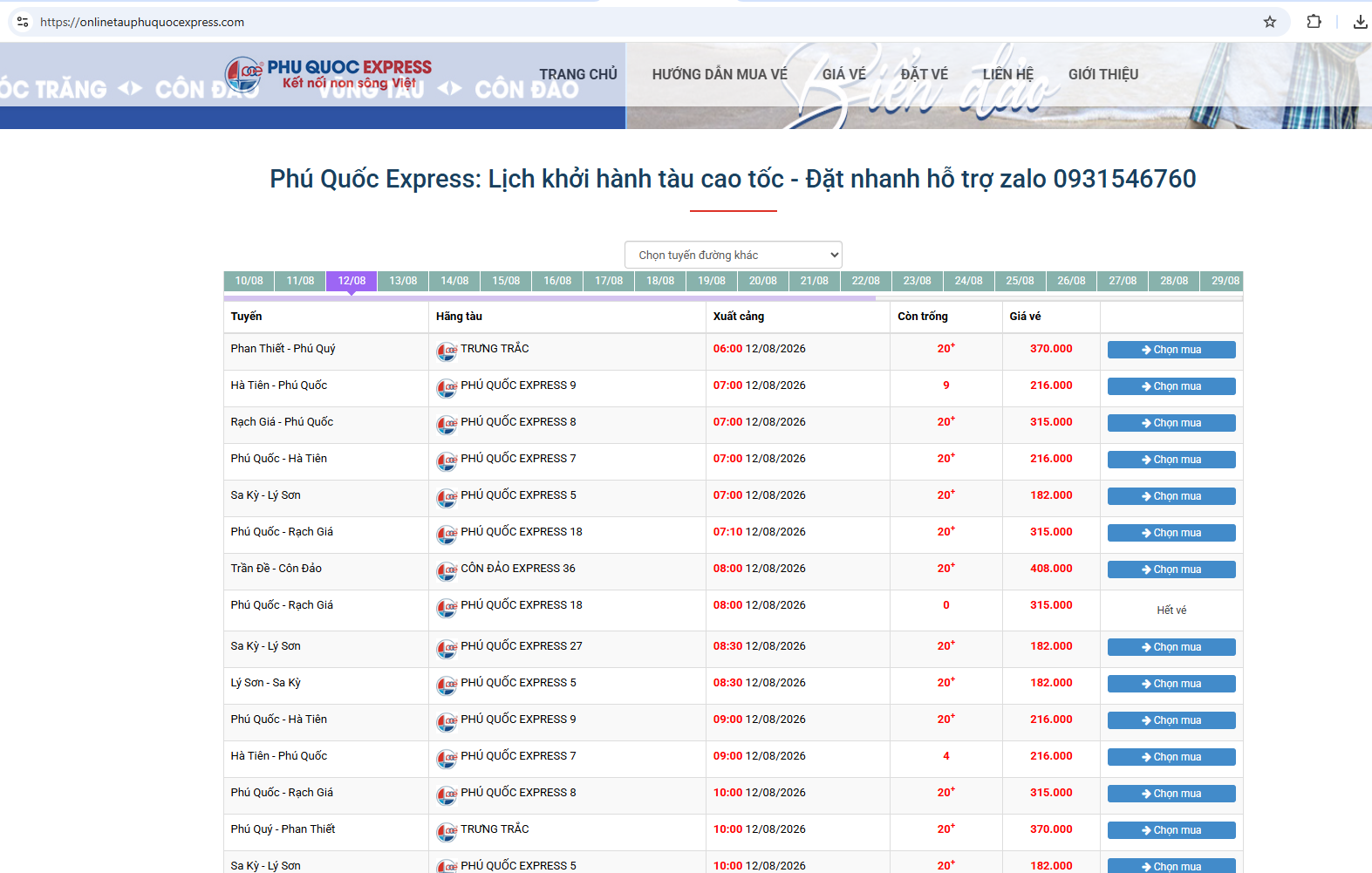The image size is (1372, 873).
Task: Click 'Chọn mua' for Phú Quý - Phan Thiết 10:00
Action: (1171, 830)
